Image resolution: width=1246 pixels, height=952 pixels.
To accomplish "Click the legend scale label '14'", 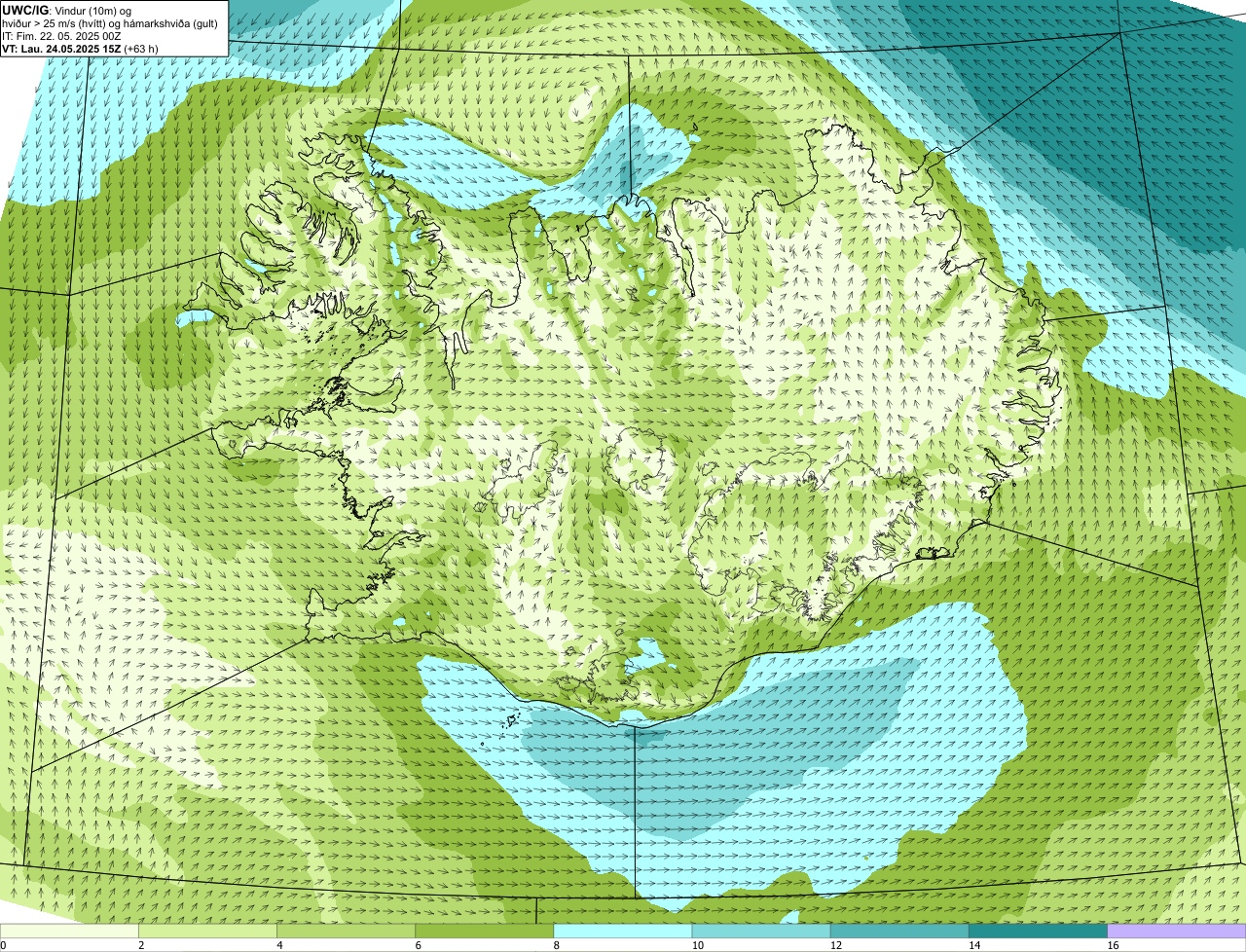I will 974,945.
